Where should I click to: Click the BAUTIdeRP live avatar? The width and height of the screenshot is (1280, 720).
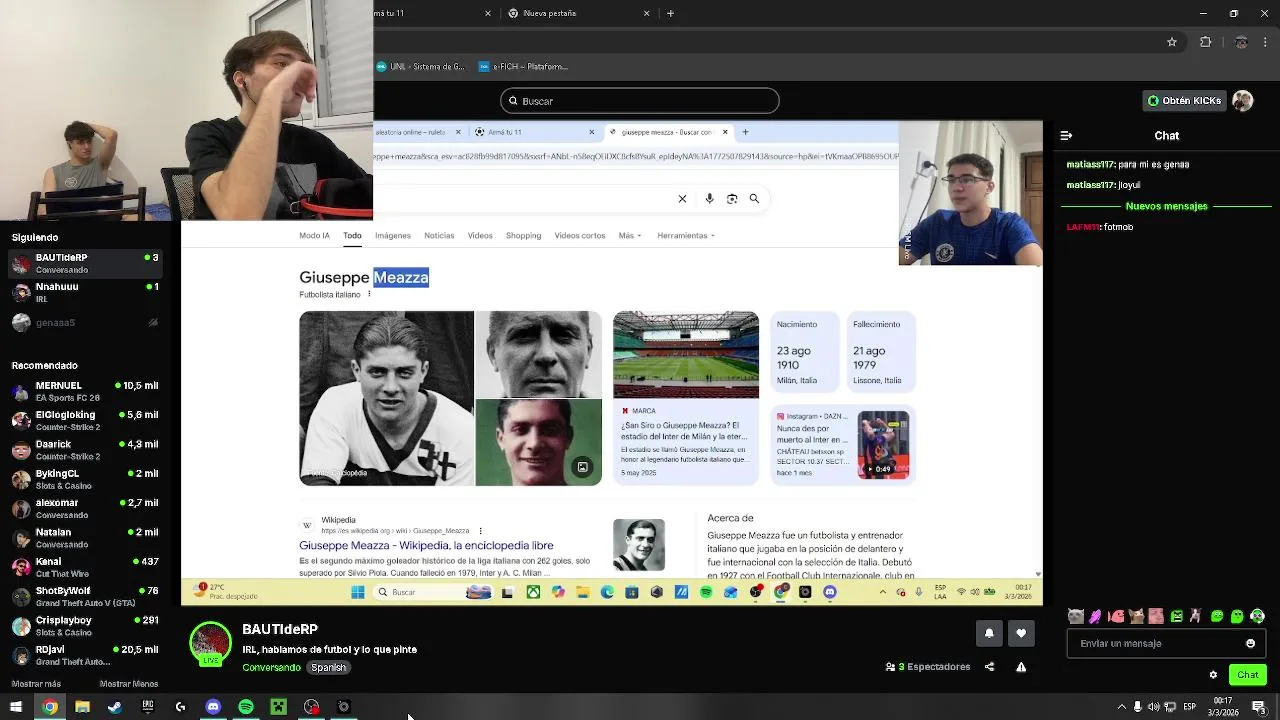pyautogui.click(x=210, y=643)
